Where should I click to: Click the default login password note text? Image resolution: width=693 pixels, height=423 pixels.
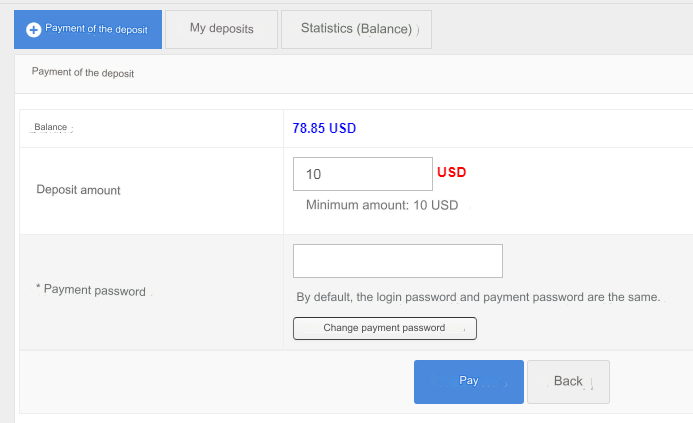478,297
